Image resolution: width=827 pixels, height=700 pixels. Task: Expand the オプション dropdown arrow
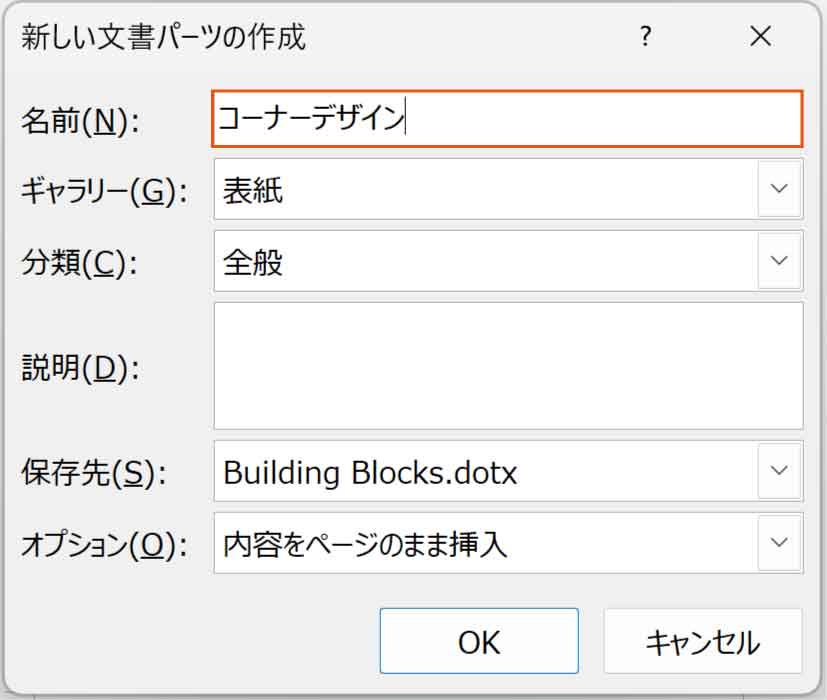pos(779,543)
